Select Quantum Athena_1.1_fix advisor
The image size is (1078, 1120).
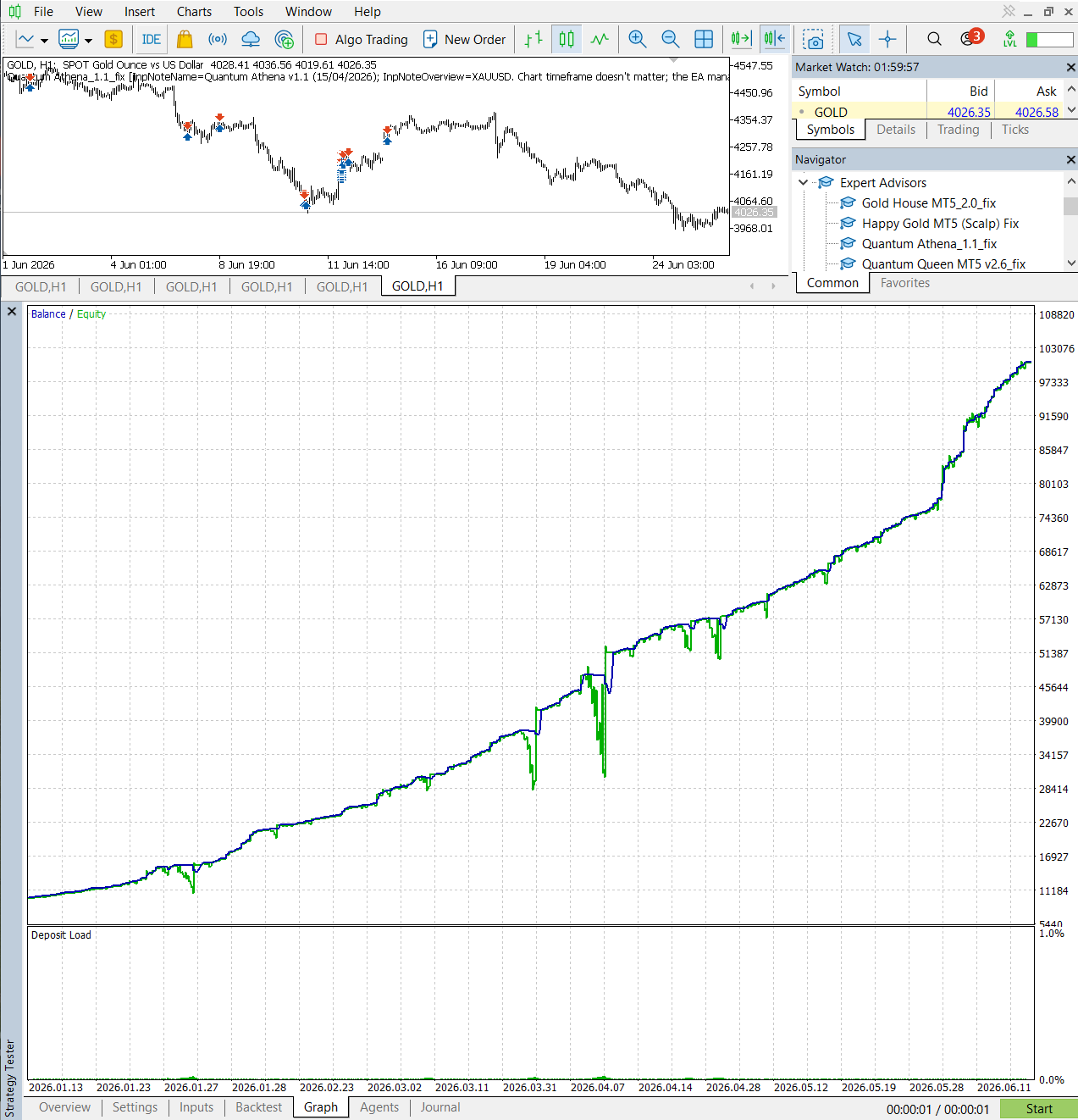929,244
